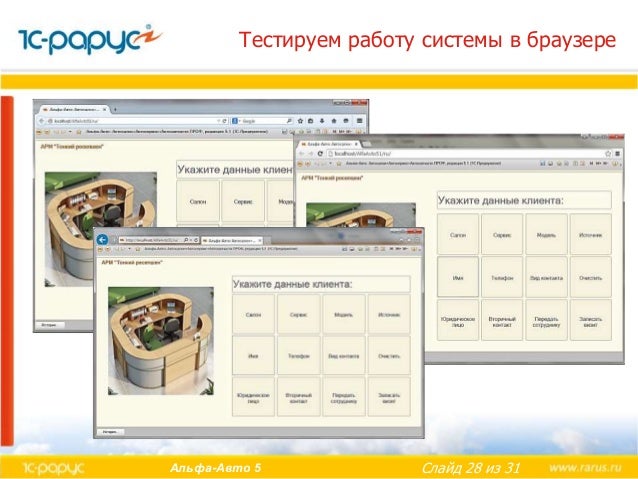638x479 pixels.
Task: Click 1C favorites star icon in Chrome window toolbar
Action: (339, 164)
